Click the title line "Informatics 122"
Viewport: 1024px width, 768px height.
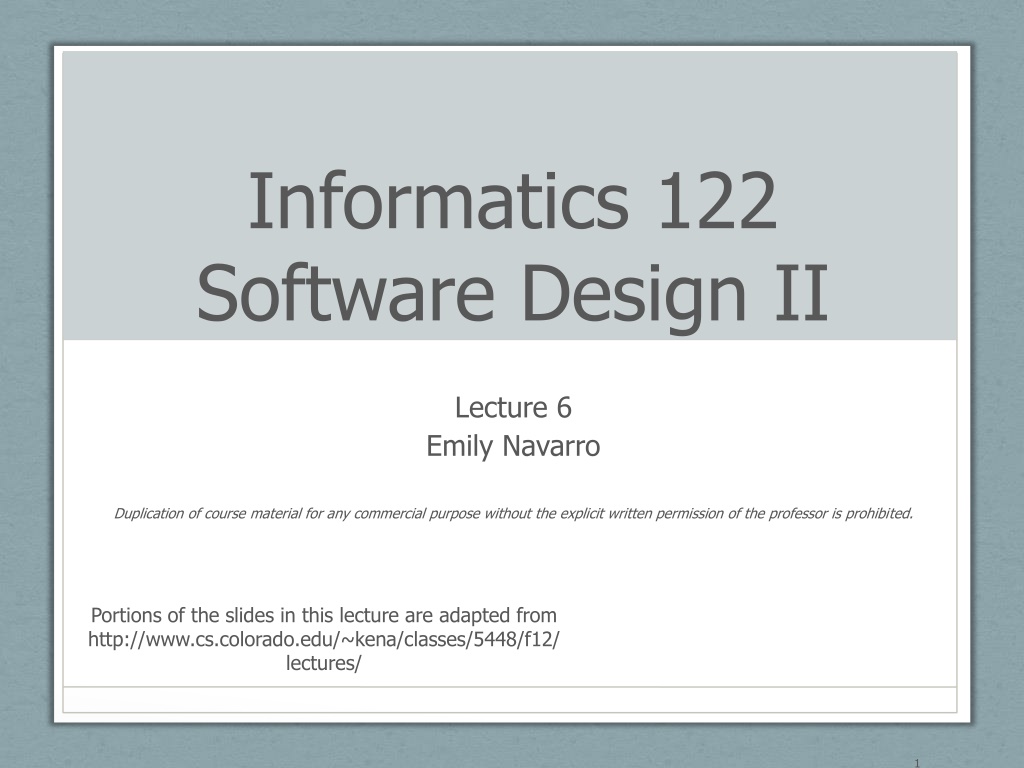[x=513, y=200]
